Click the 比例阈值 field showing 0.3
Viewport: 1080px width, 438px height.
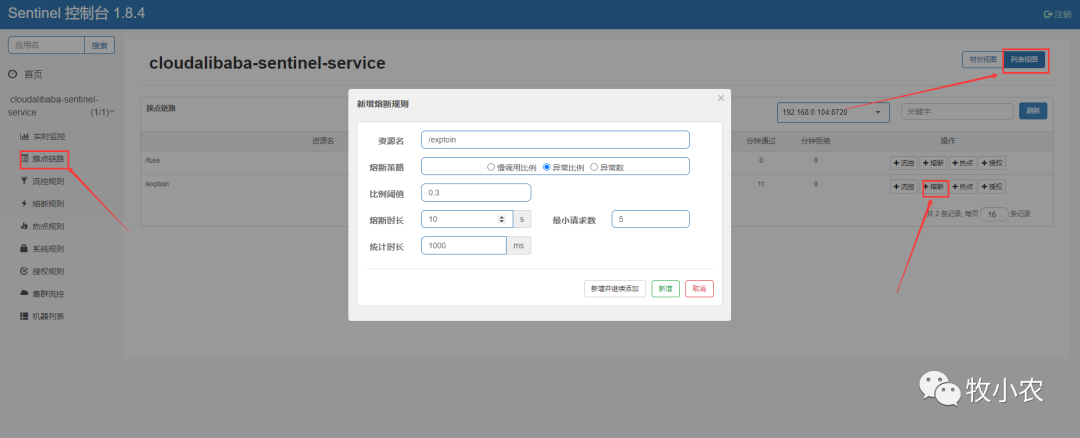476,193
